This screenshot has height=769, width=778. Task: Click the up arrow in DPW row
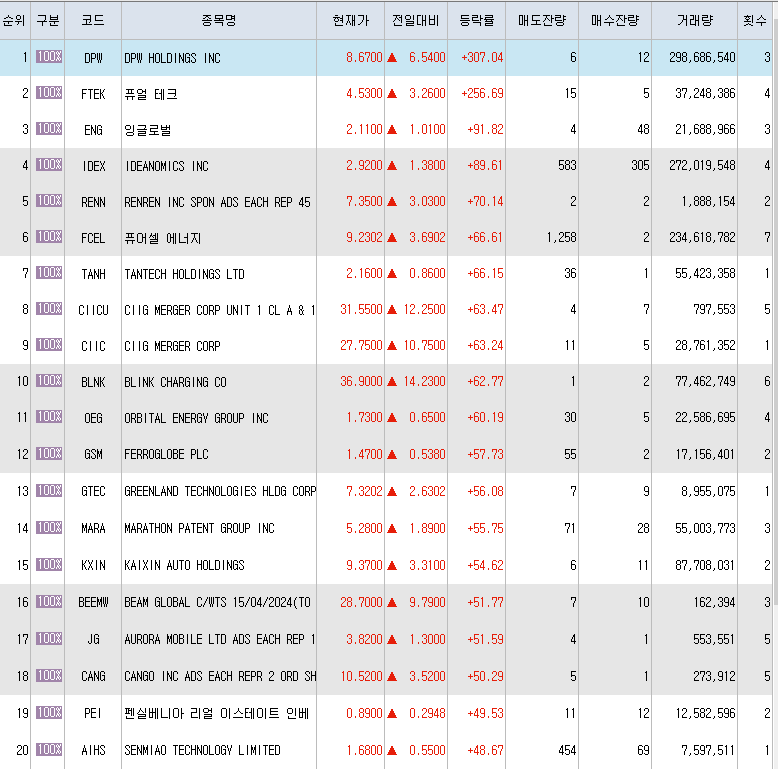pos(392,58)
